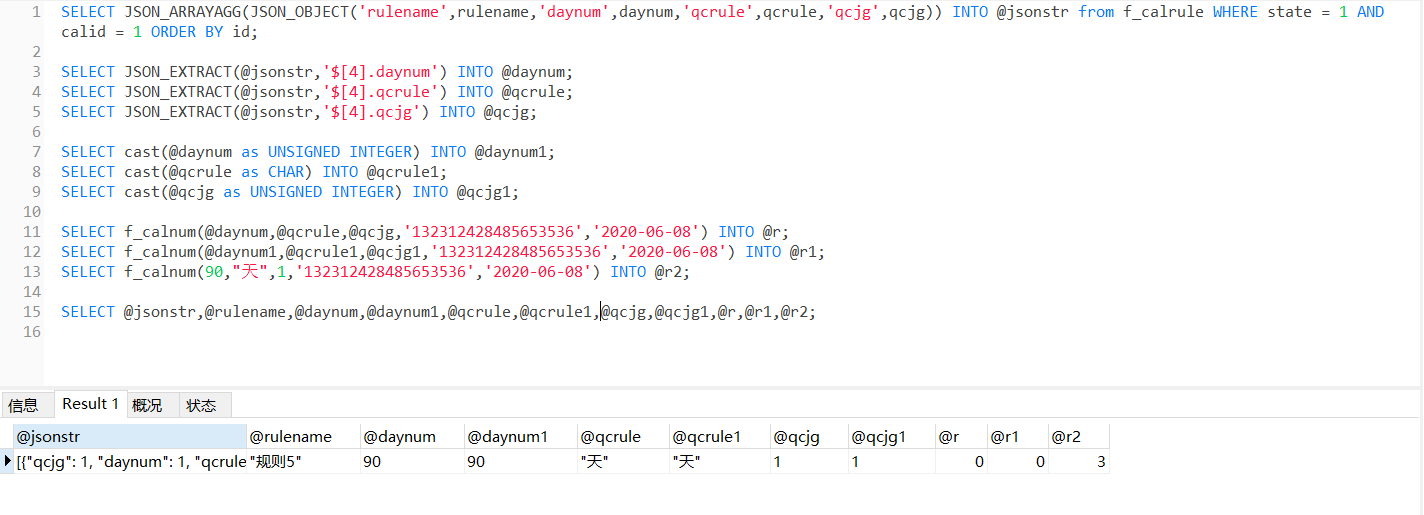Select the 90 cell under @daynum1

521,462
